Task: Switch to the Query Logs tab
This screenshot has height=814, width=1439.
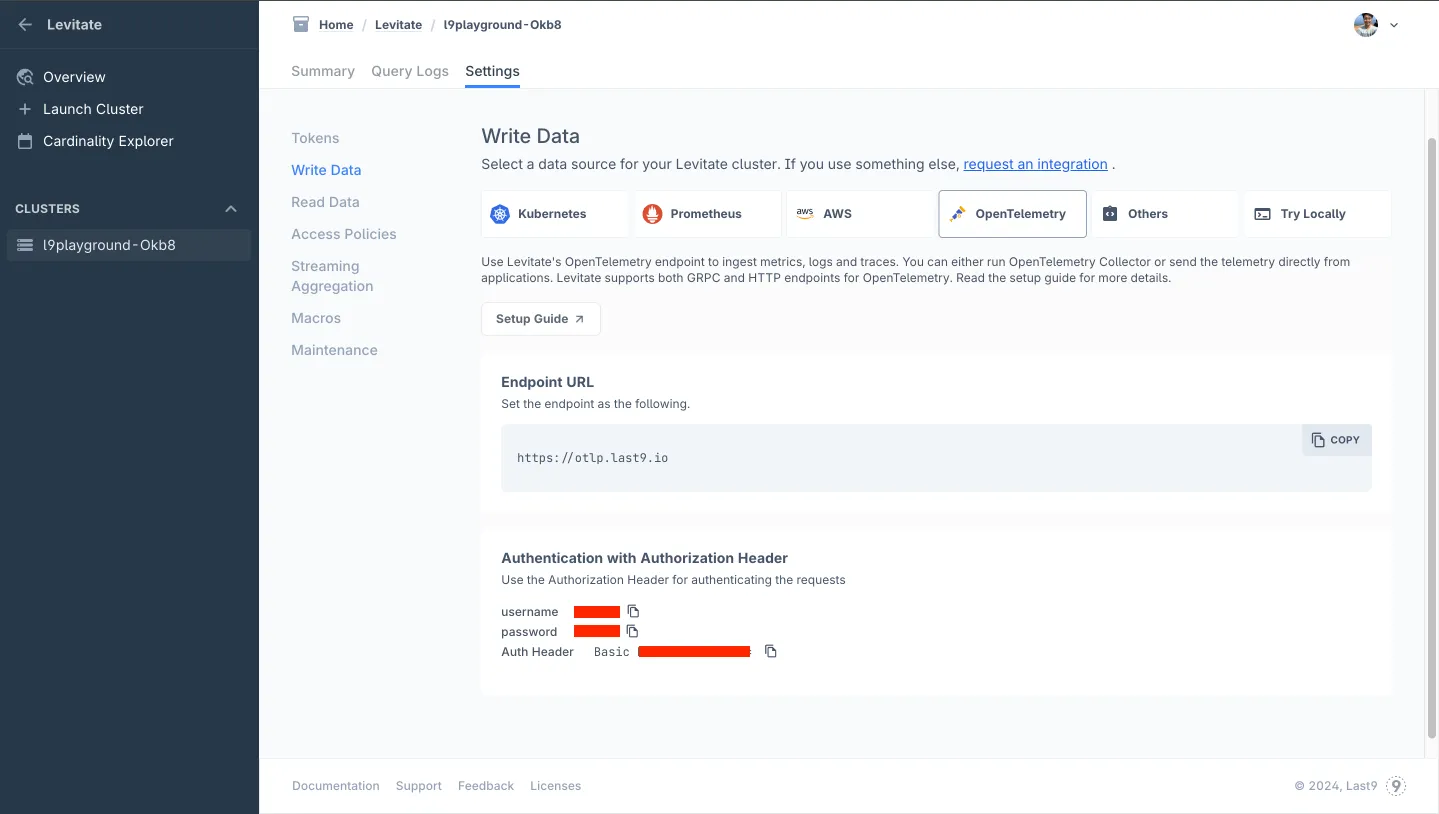Action: pyautogui.click(x=410, y=71)
